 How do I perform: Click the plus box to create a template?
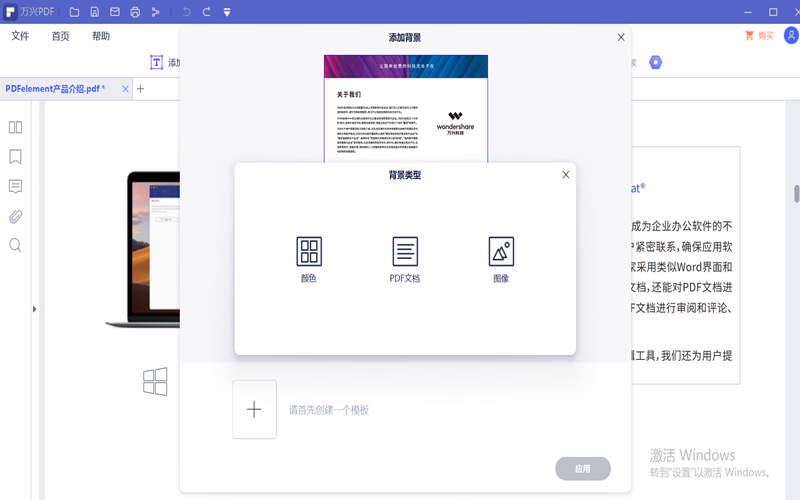[x=254, y=409]
